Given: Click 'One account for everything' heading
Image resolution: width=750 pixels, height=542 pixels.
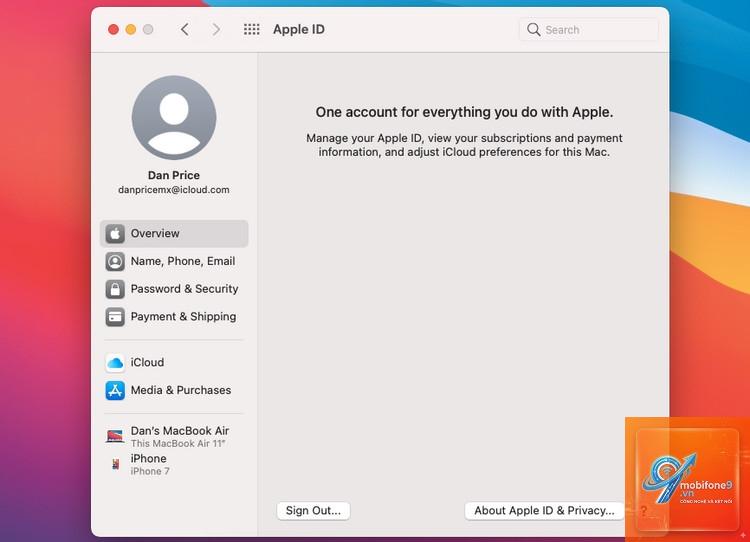Looking at the screenshot, I should (x=464, y=112).
